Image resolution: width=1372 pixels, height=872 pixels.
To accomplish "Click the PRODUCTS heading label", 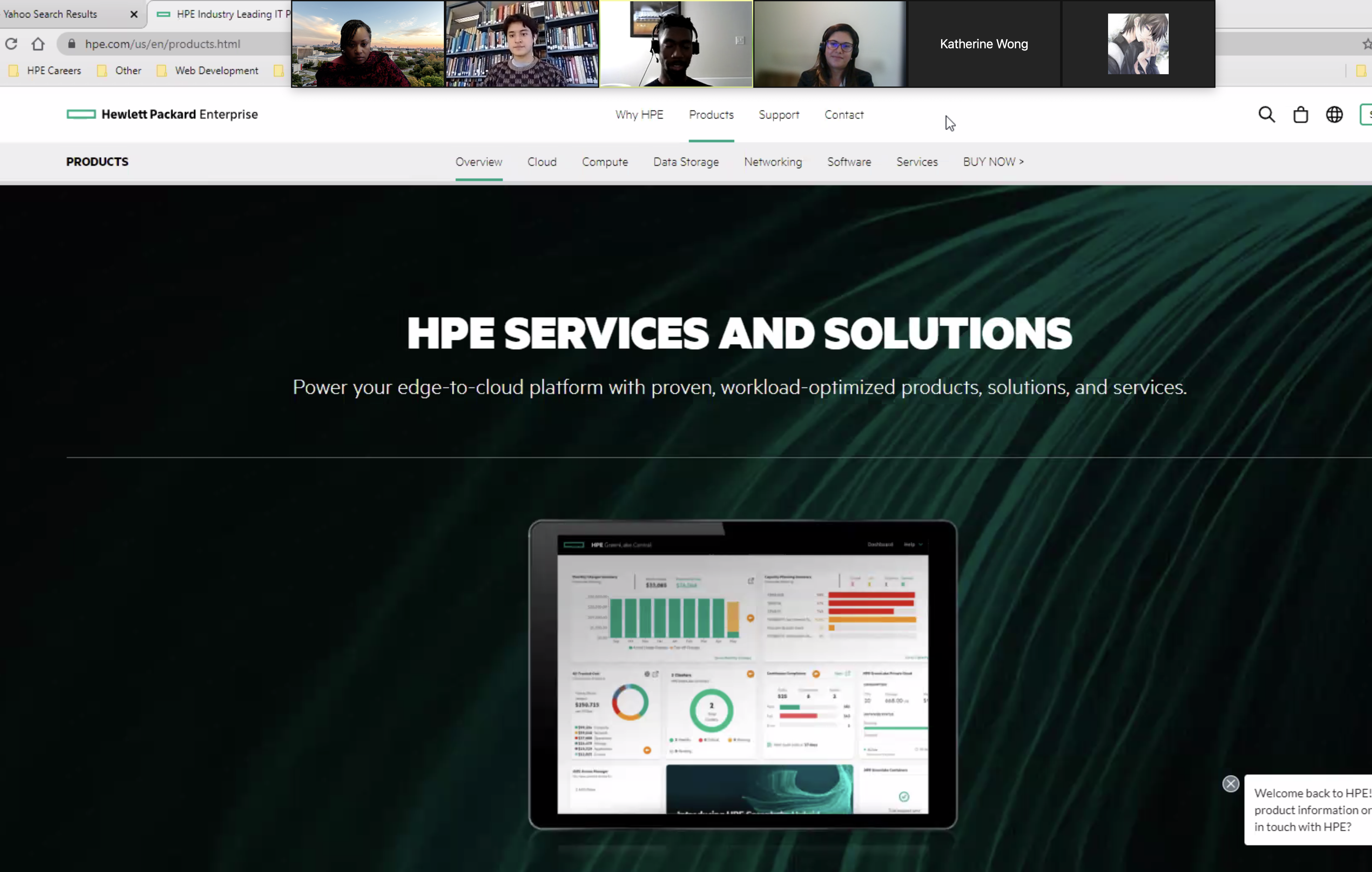I will (x=98, y=162).
